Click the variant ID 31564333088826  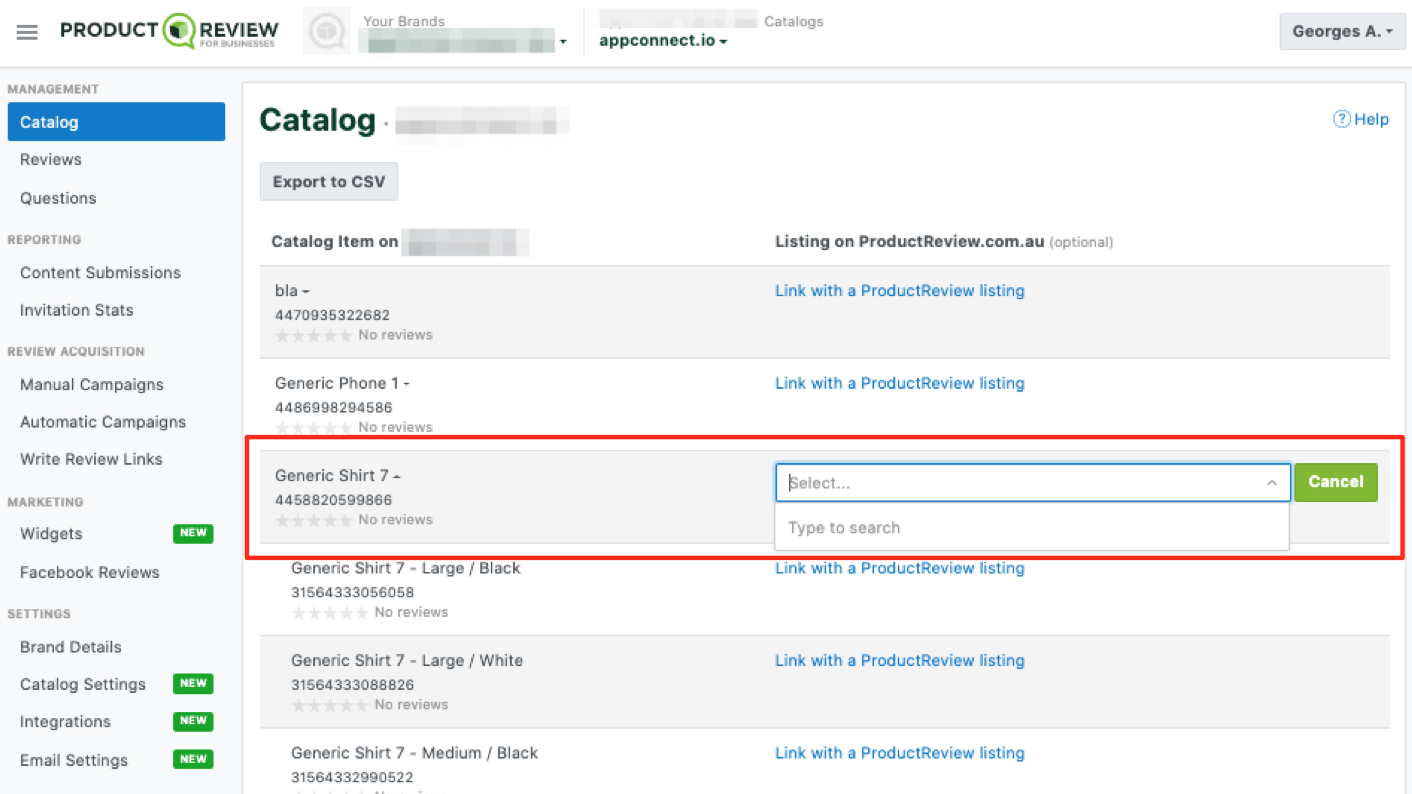(353, 685)
